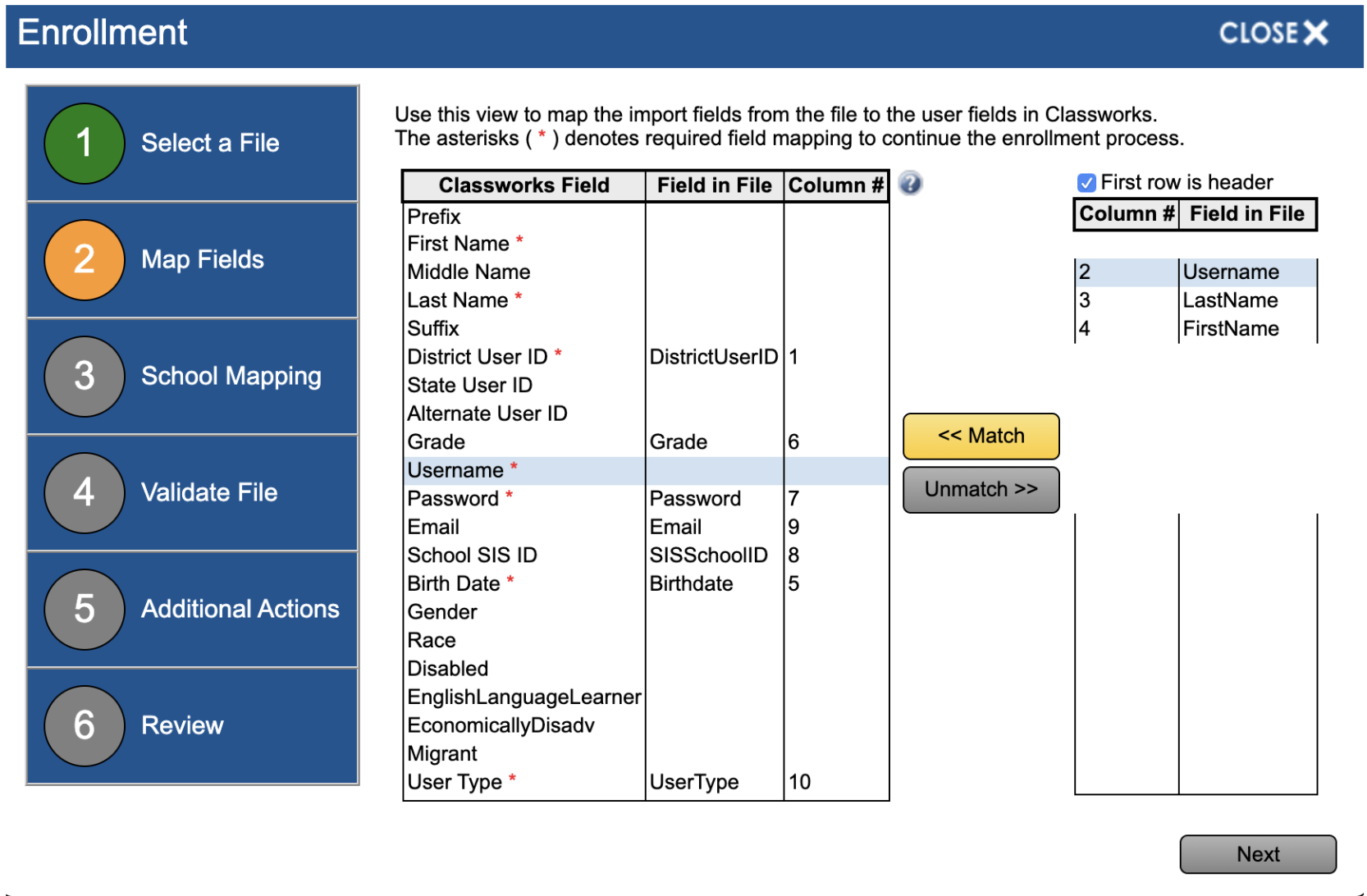Viewport: 1367px width, 896px height.
Task: Select the School SIS ID field row
Action: coord(646,555)
